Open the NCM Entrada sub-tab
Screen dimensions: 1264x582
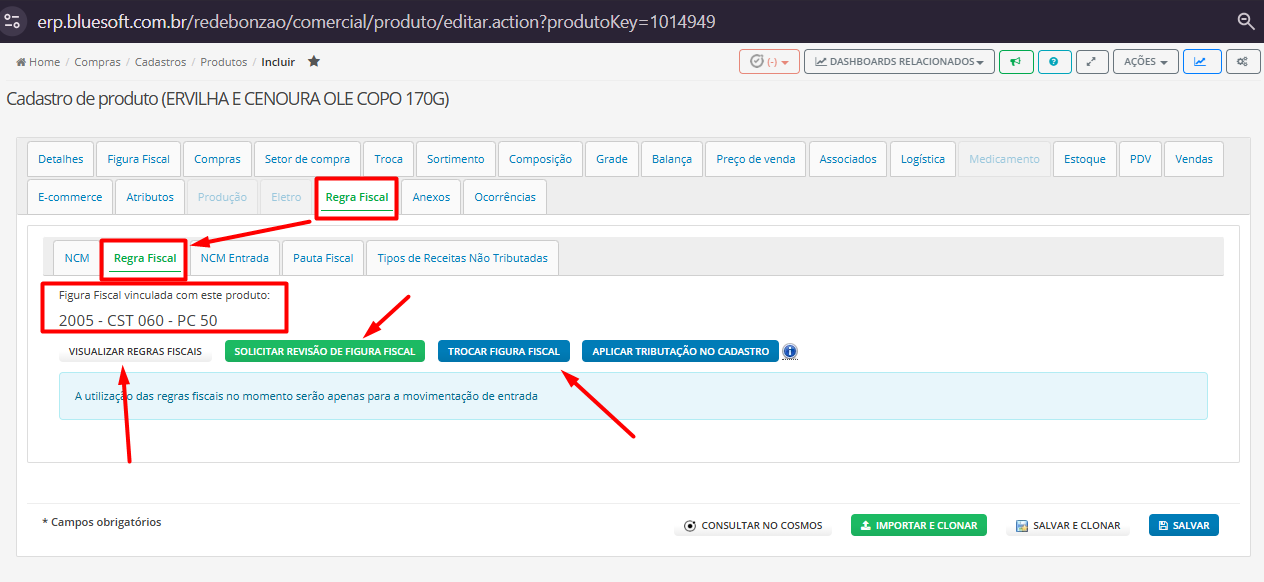[234, 258]
